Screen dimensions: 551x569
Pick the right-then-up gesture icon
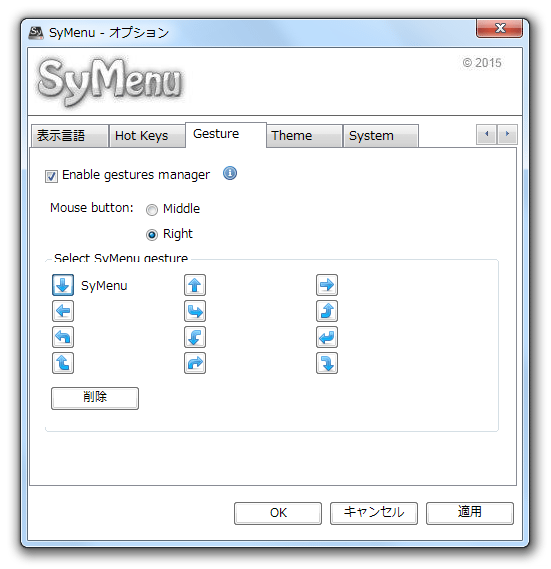327,311
